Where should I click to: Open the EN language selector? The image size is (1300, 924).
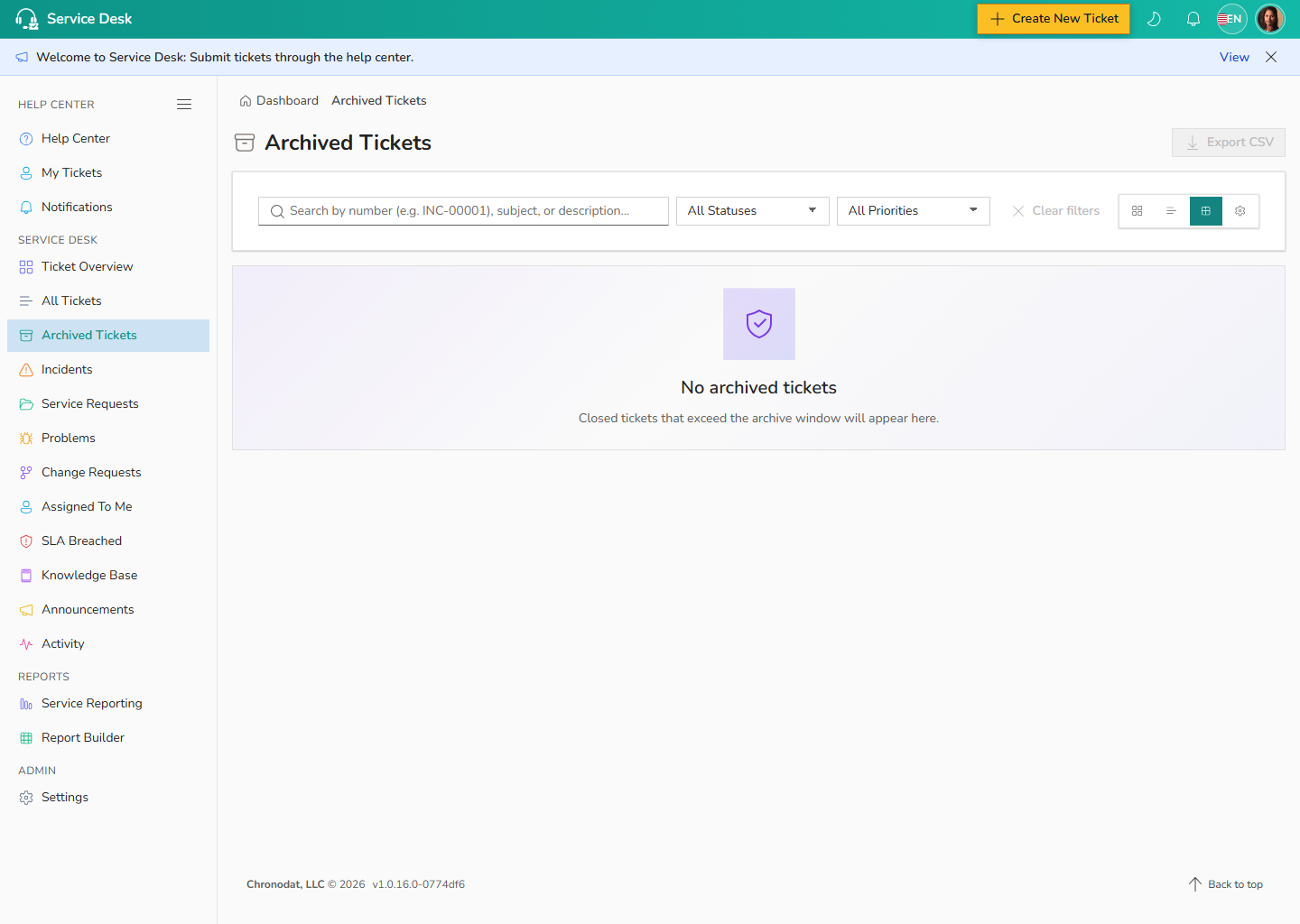coord(1232,19)
